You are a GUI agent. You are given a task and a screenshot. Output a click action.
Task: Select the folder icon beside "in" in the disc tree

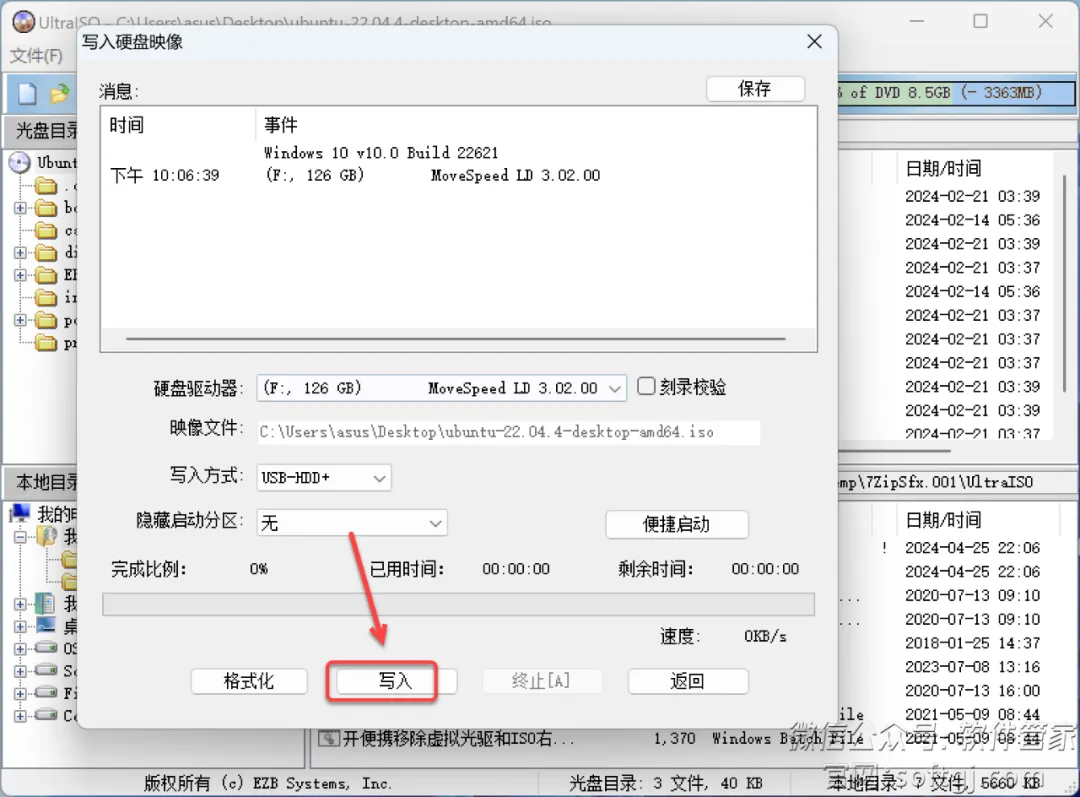tap(46, 298)
